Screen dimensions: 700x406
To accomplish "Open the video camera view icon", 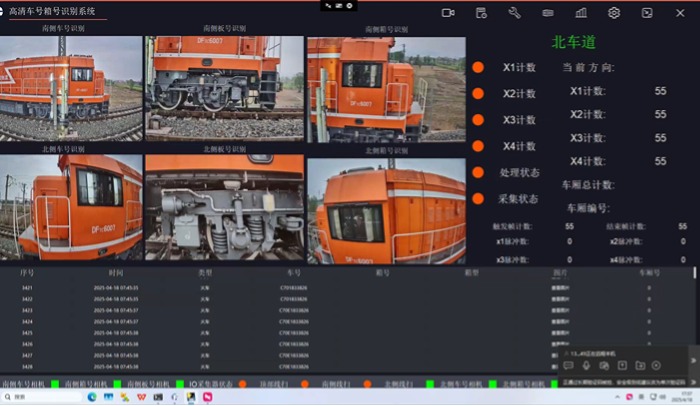I will coord(448,13).
